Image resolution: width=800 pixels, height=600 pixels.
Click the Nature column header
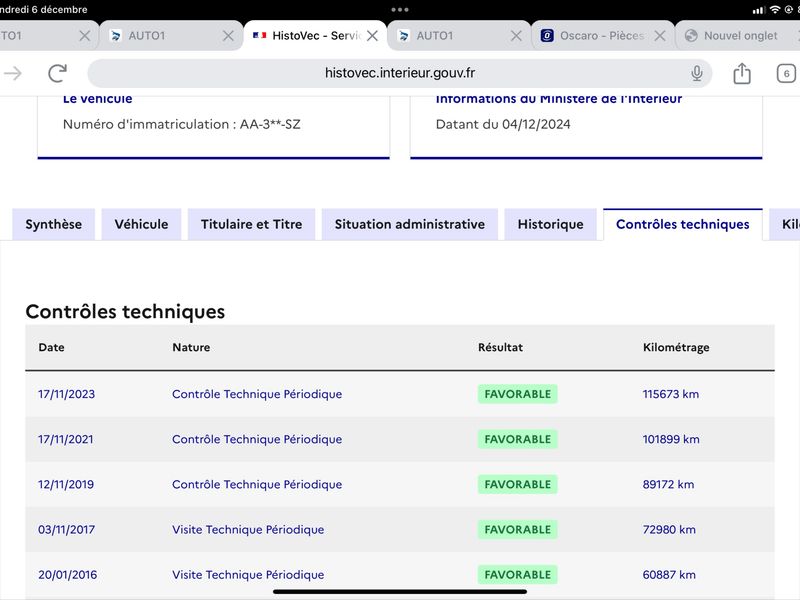click(191, 347)
